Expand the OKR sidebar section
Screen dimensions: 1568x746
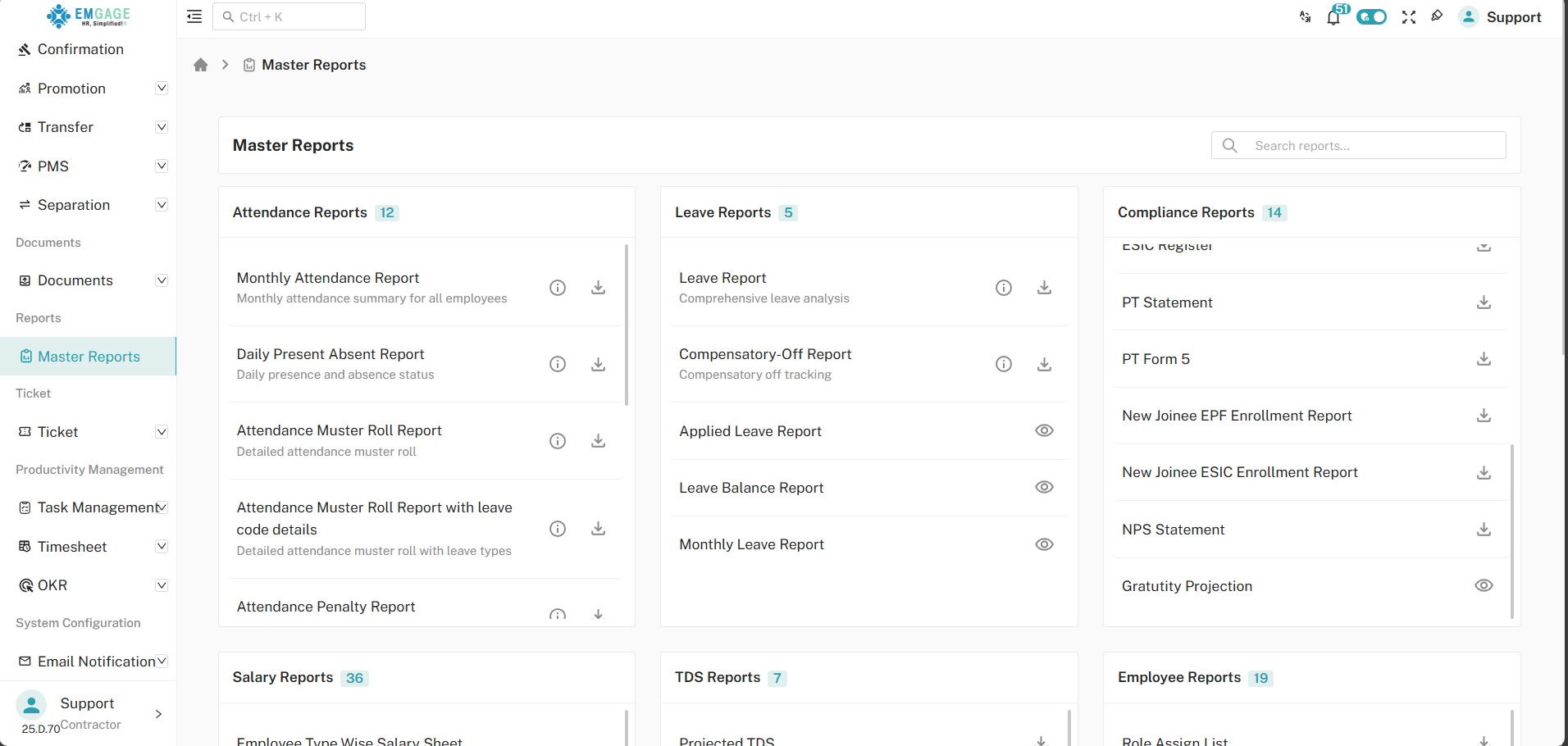point(162,585)
